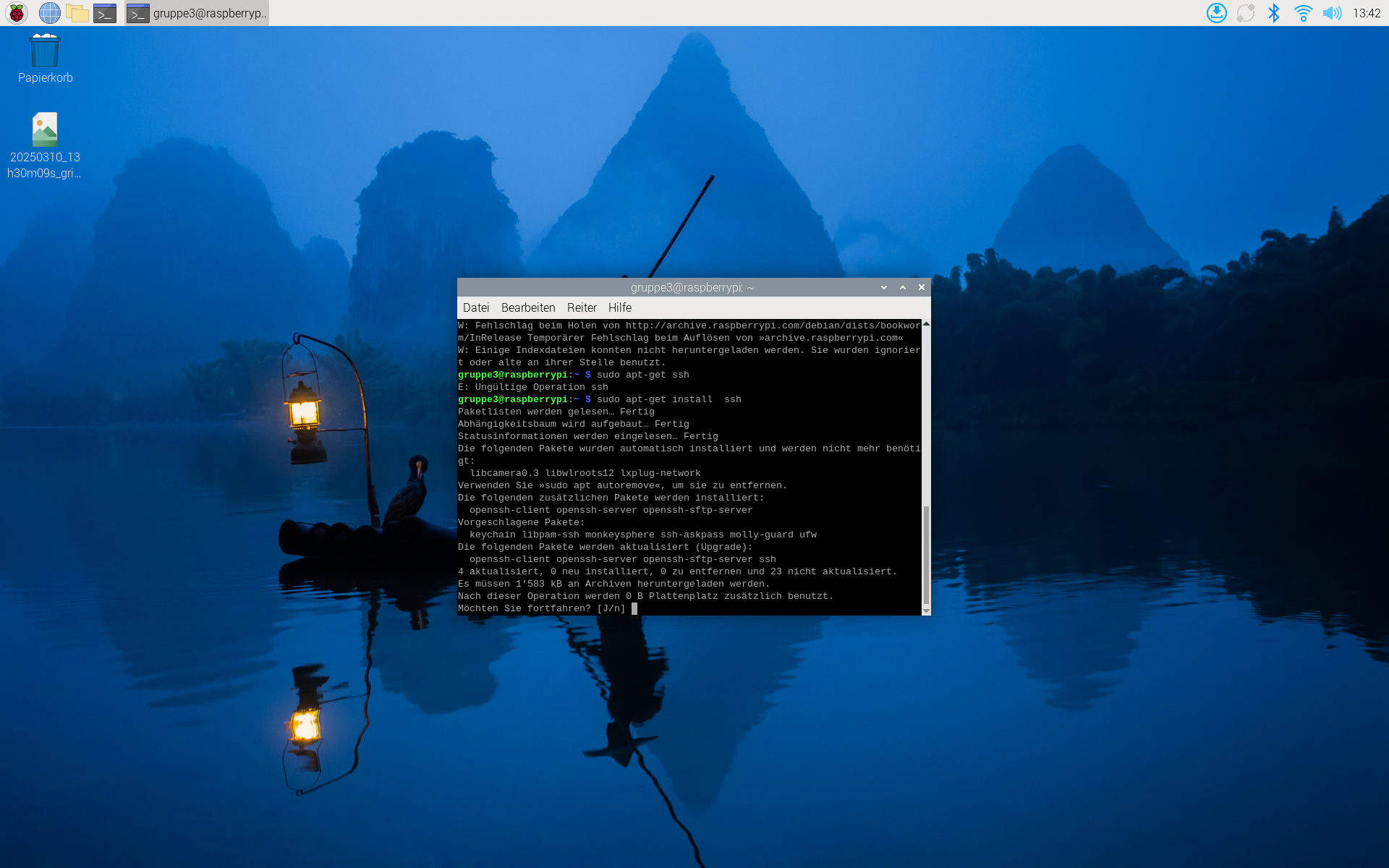The image size is (1389, 868).
Task: Click the sync arrows tray icon
Action: point(1245,13)
